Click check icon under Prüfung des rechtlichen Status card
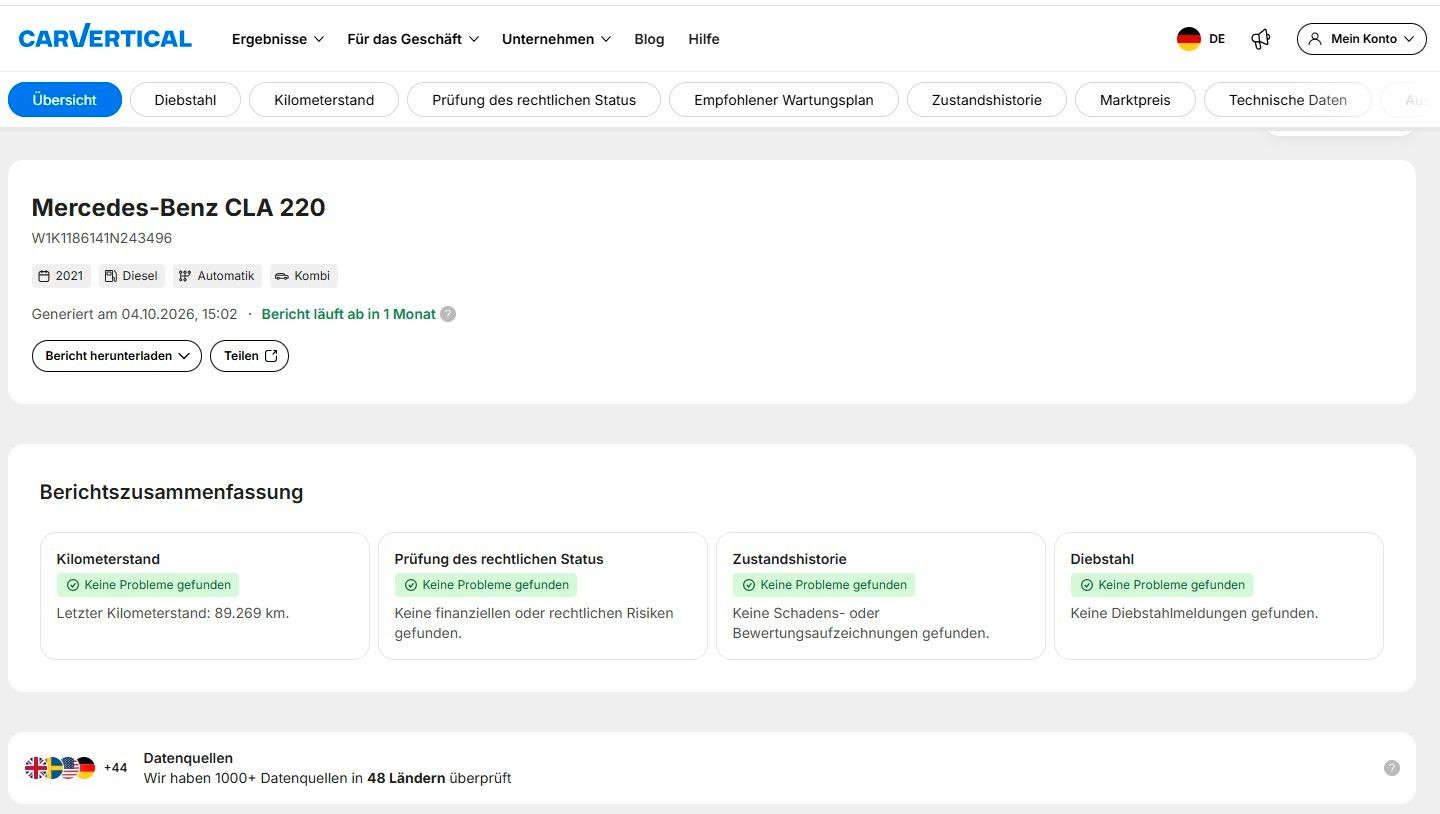The height and width of the screenshot is (814, 1440). pyautogui.click(x=410, y=585)
